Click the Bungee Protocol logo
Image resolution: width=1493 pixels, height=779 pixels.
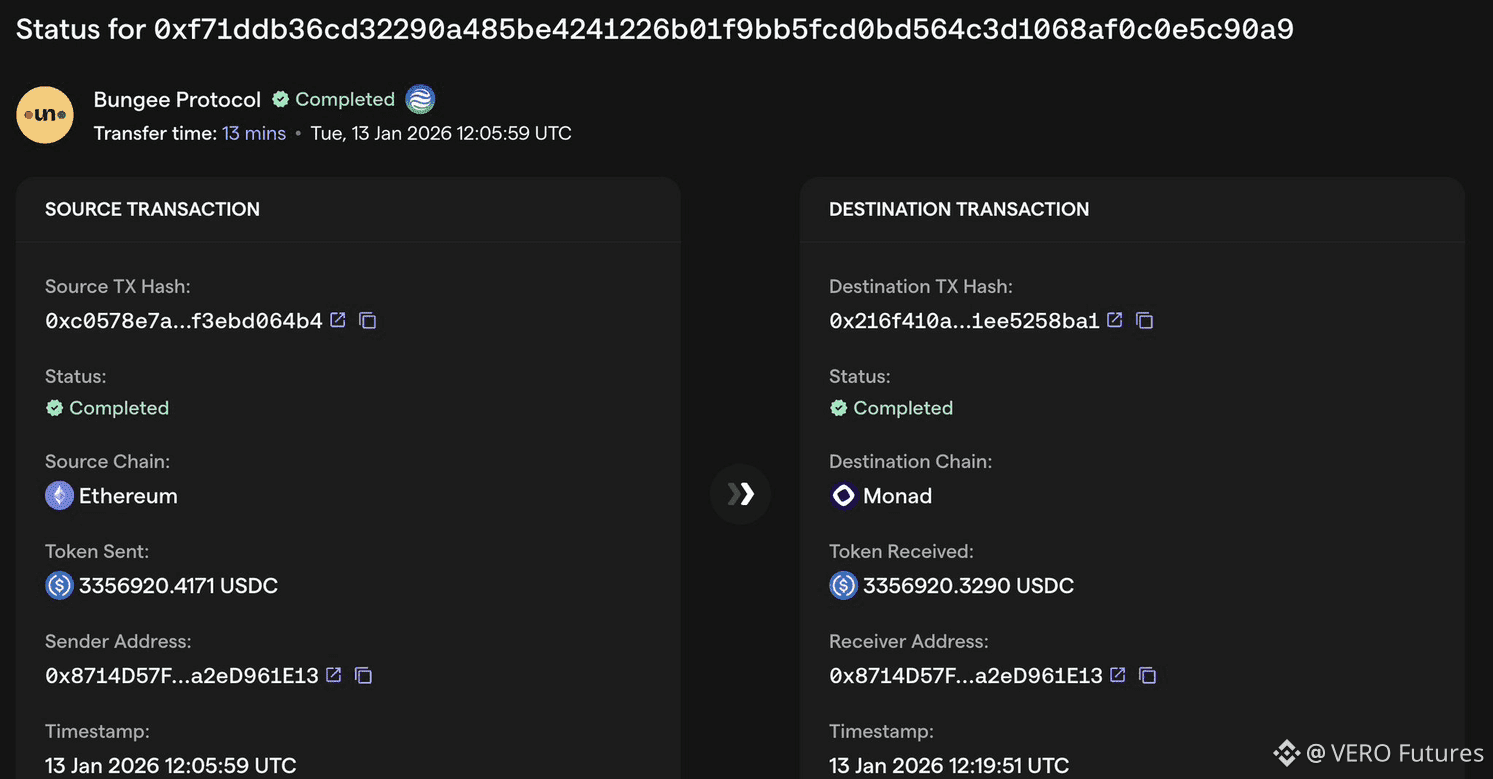tap(45, 114)
